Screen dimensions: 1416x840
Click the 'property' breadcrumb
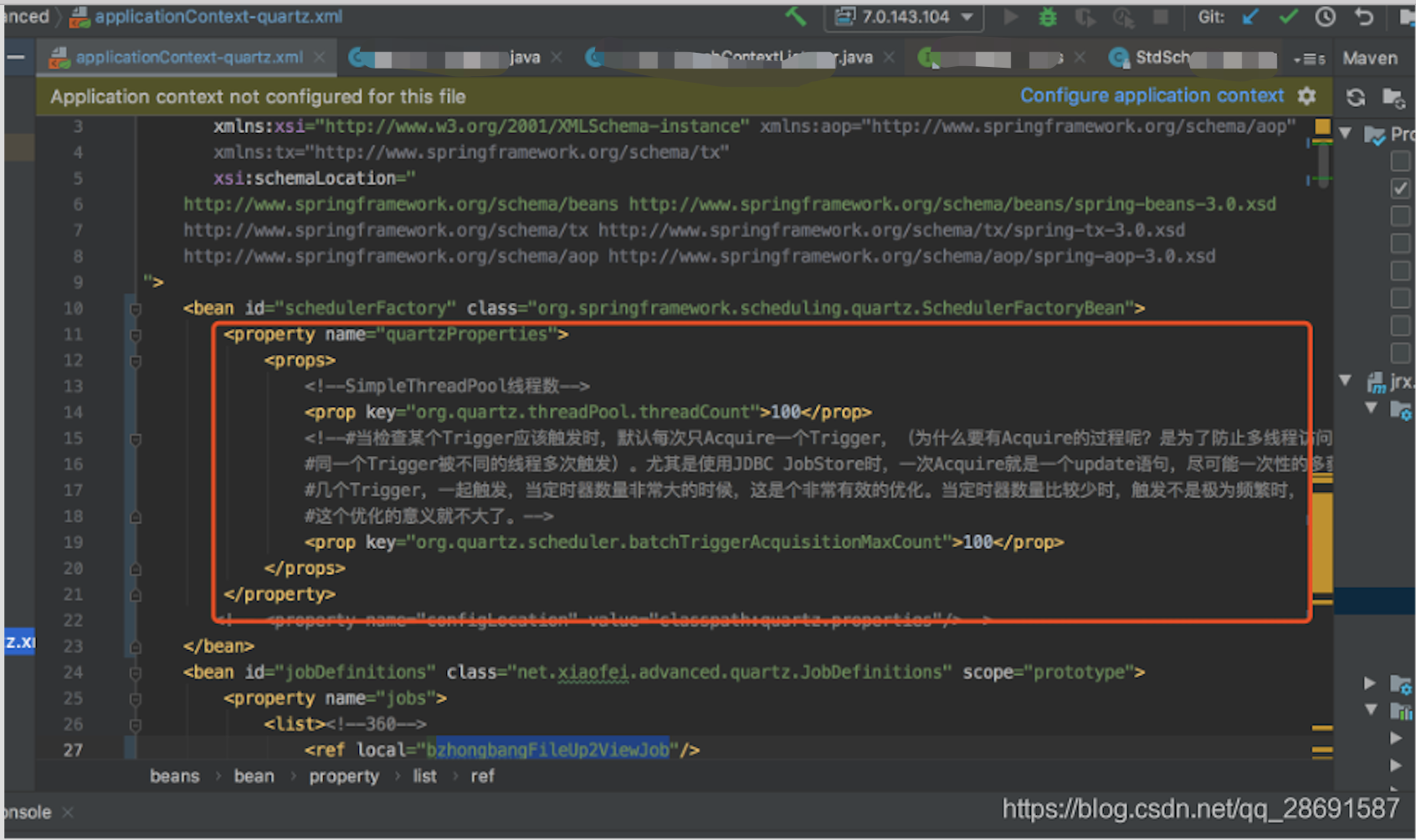point(343,776)
